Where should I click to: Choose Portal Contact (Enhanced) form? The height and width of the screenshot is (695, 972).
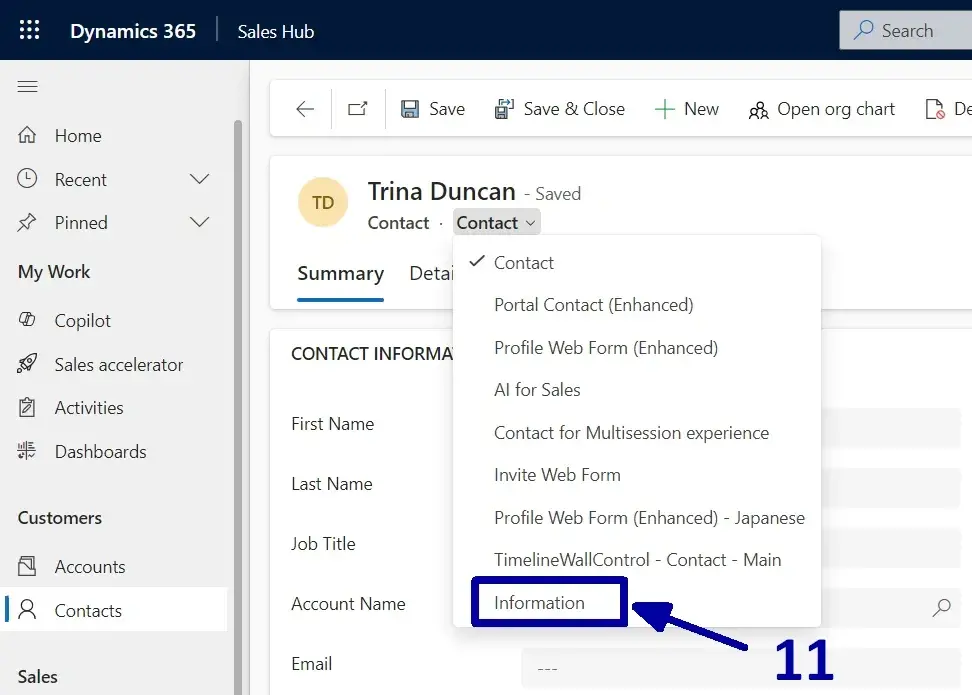637,304
